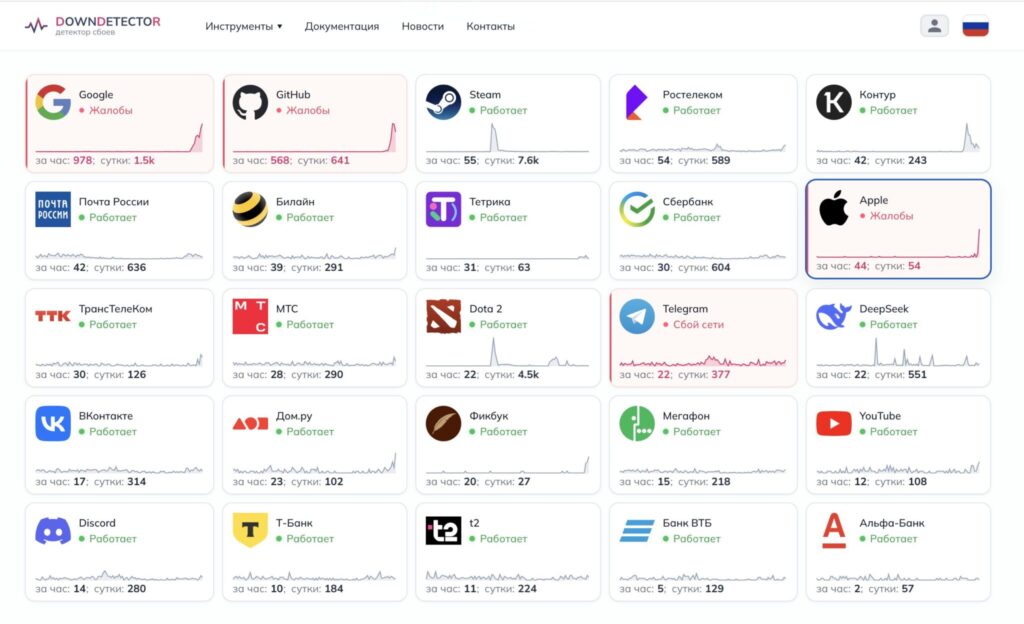Click the DeepSeek spikes chart

(x=898, y=353)
